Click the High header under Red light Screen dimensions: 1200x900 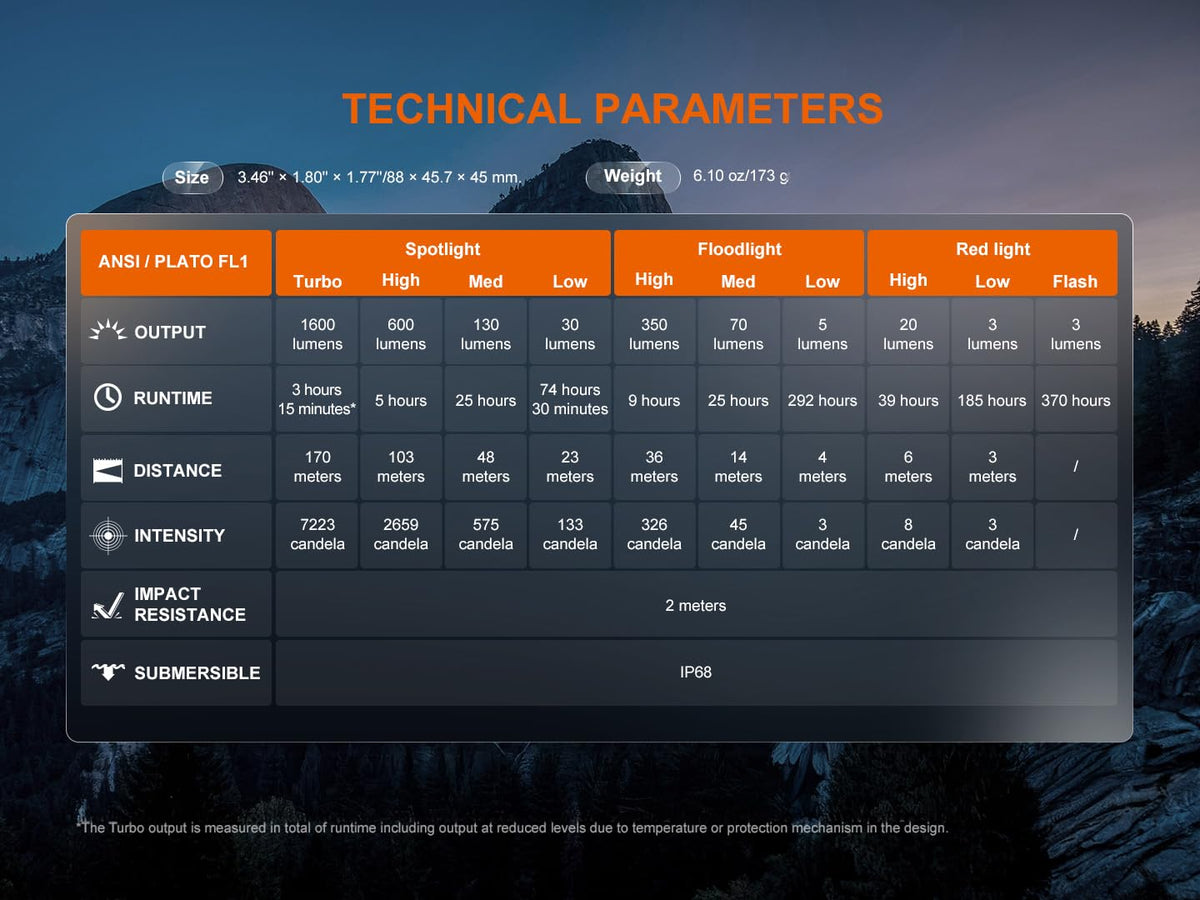[908, 280]
